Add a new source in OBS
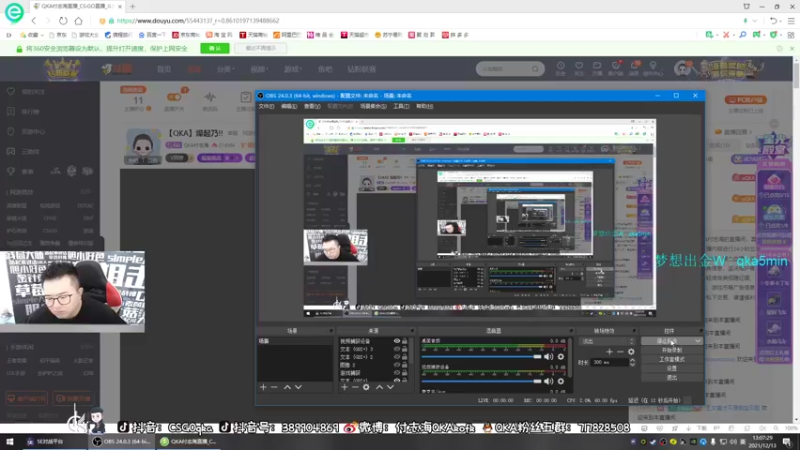 coord(344,387)
